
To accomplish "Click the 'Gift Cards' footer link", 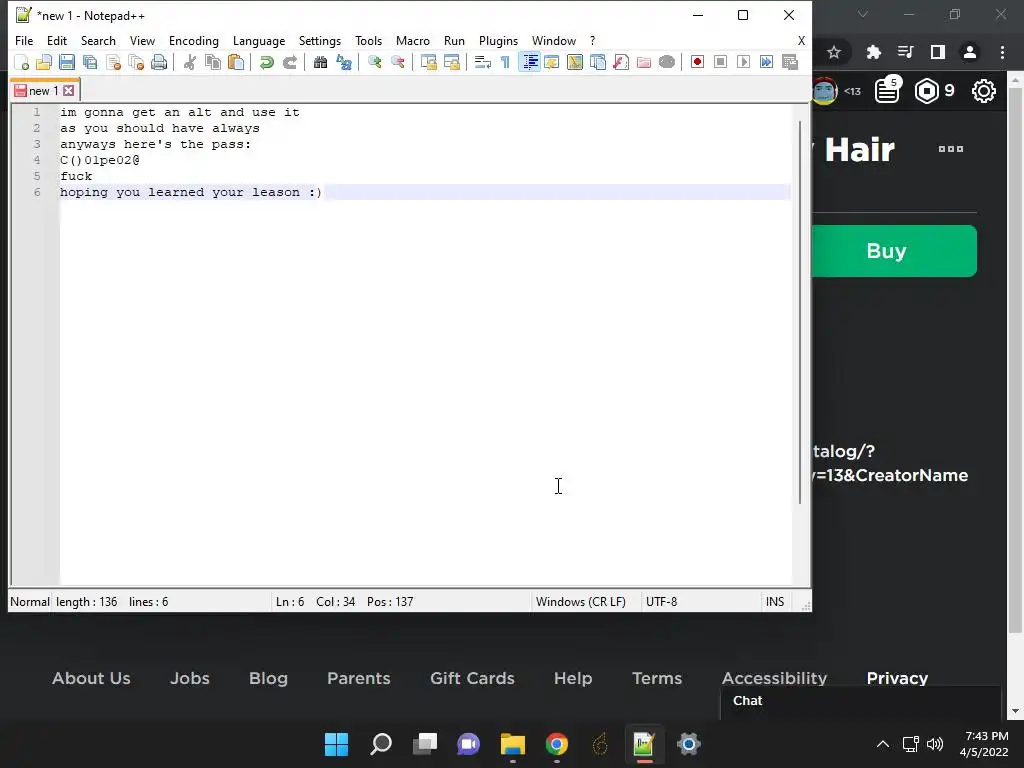I will [472, 678].
